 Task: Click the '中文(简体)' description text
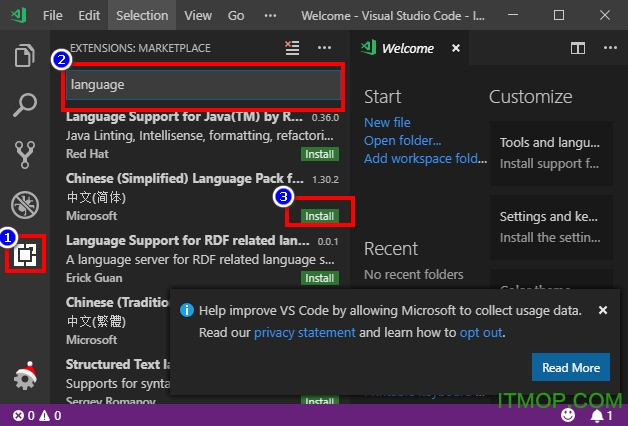coord(96,197)
